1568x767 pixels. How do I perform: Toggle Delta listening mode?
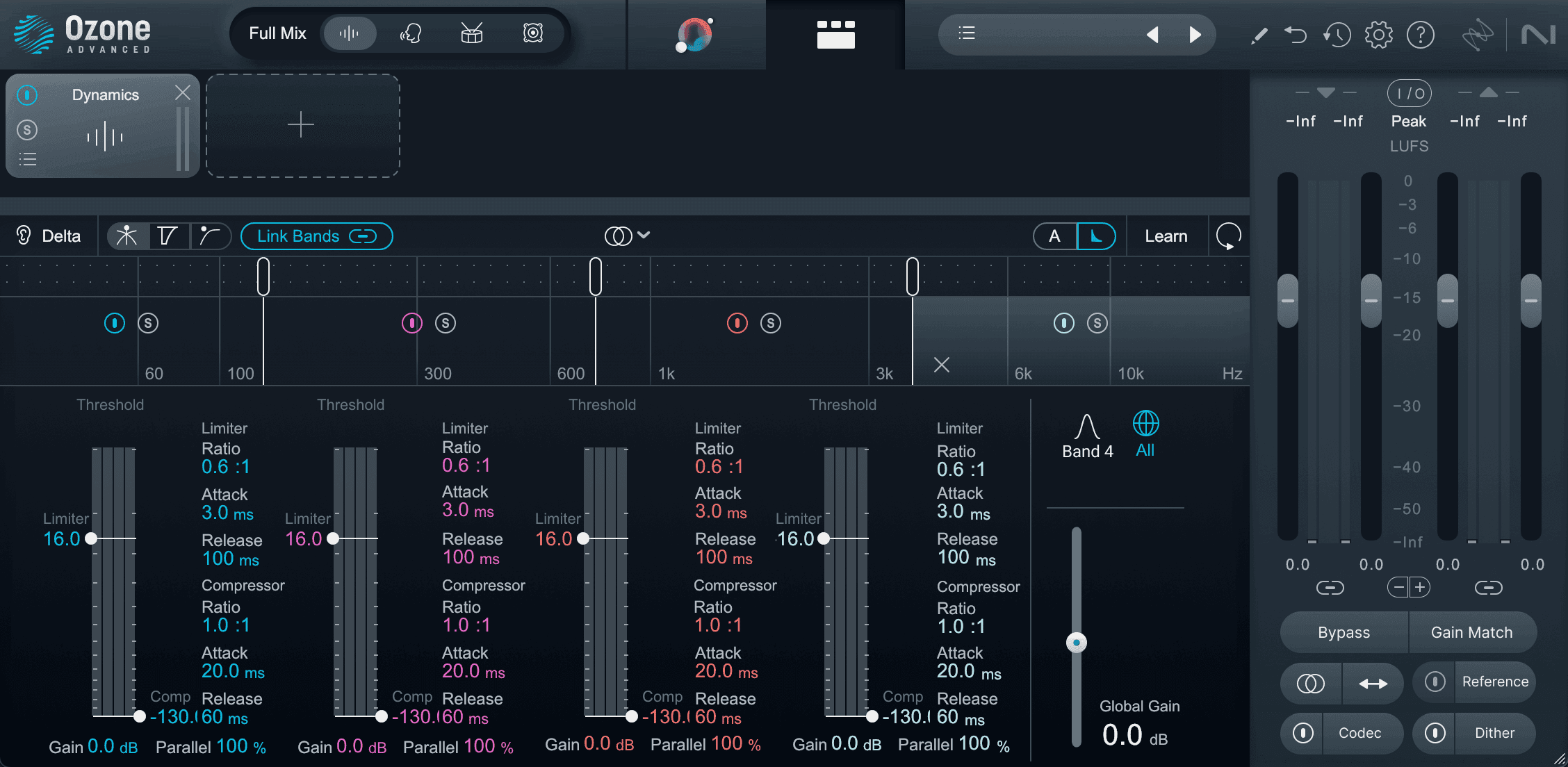pyautogui.click(x=48, y=236)
